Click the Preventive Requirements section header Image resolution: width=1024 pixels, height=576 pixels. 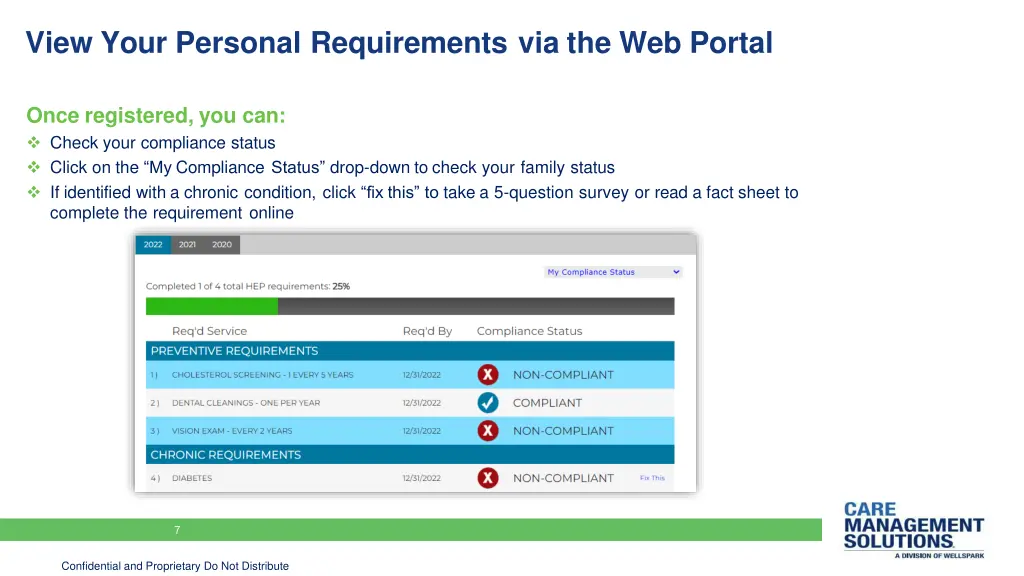click(x=410, y=351)
